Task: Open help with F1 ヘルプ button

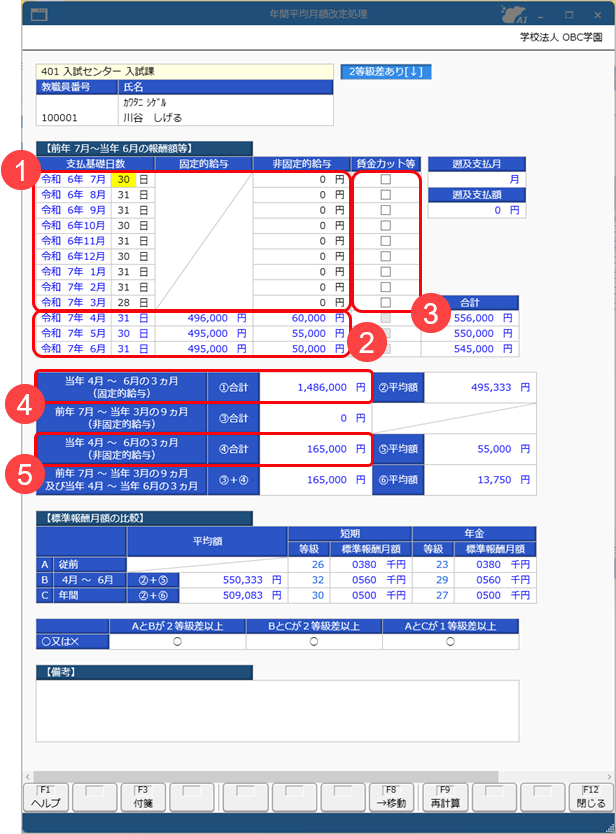Action: (46, 797)
